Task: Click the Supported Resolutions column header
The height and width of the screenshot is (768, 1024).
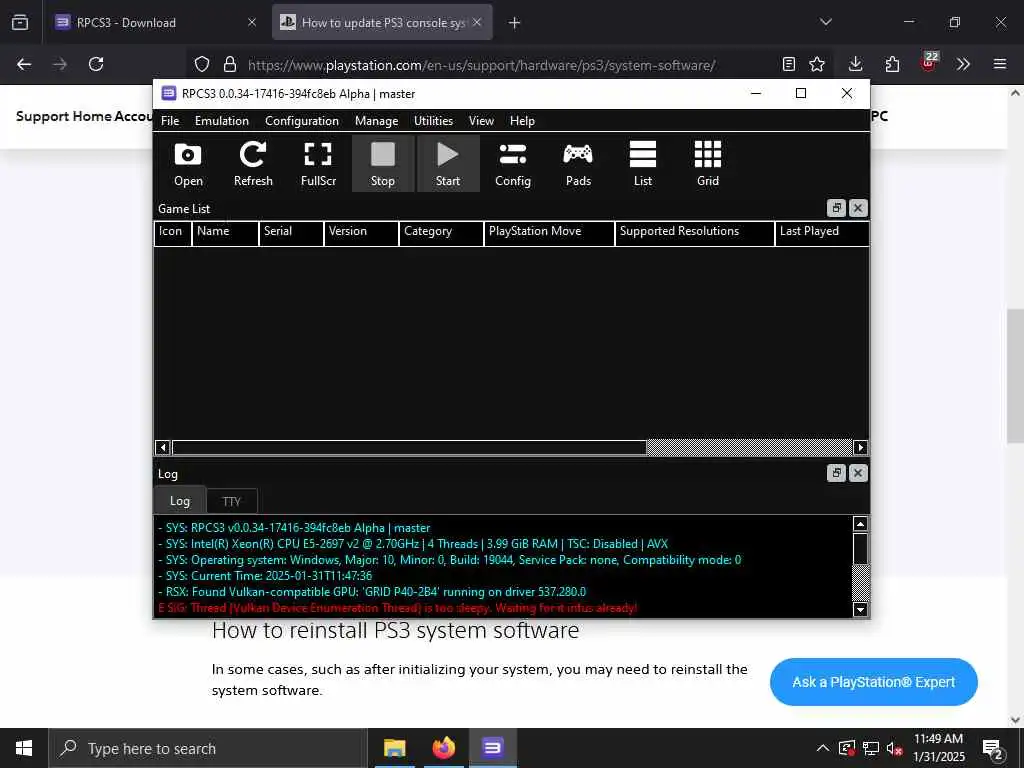Action: 694,232
